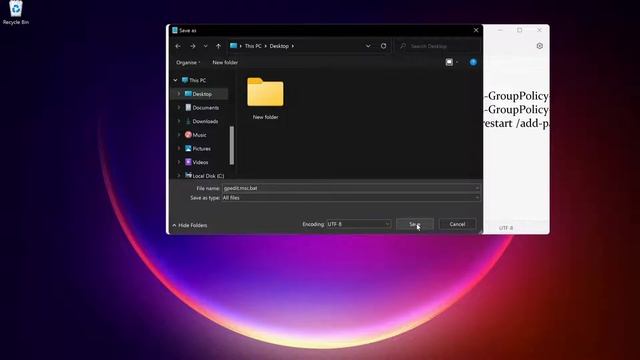Open the Encoding UTF-8 dropdown
Screen dimensions: 640x360
click(359, 224)
